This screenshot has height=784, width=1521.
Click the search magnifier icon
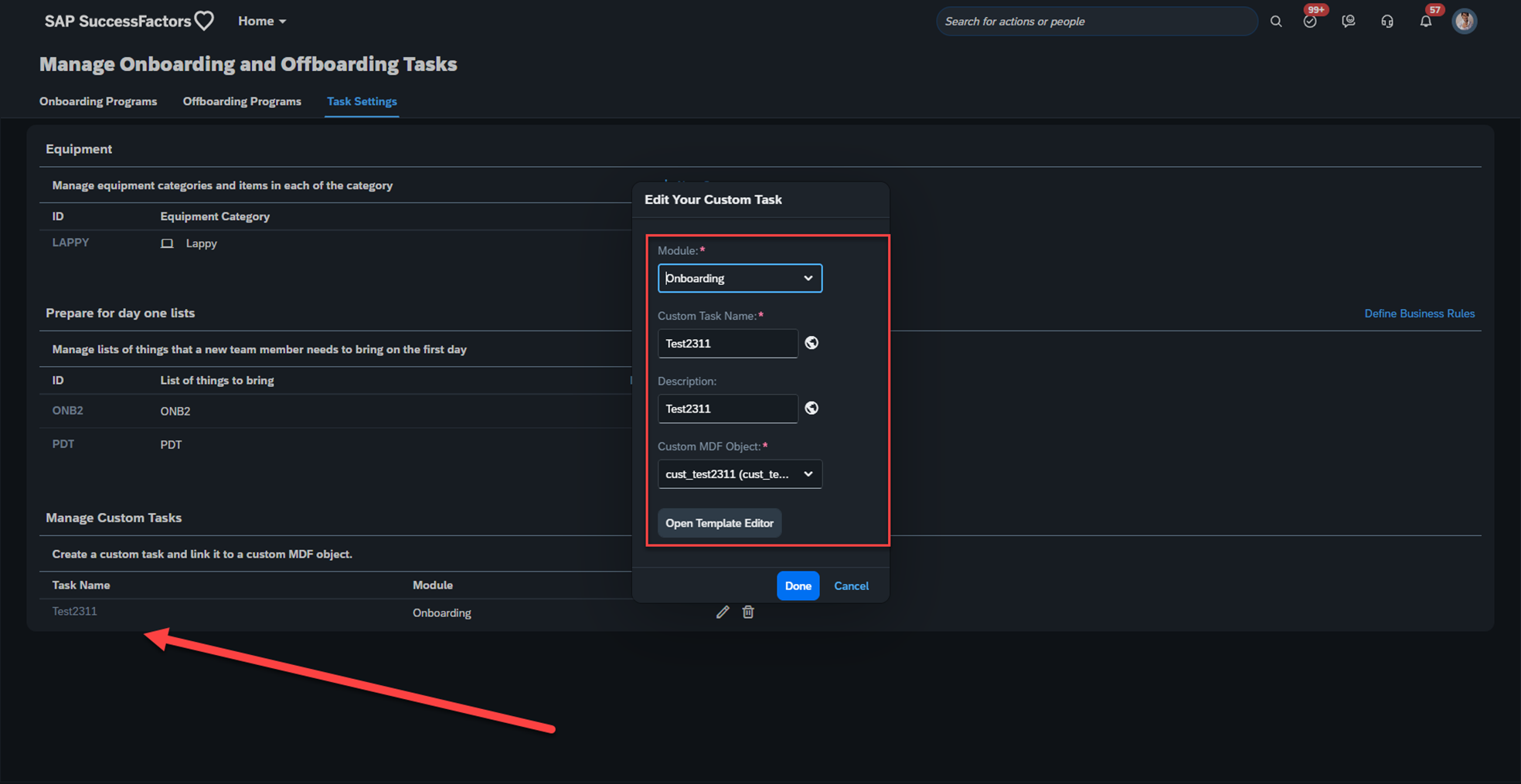pos(1276,22)
